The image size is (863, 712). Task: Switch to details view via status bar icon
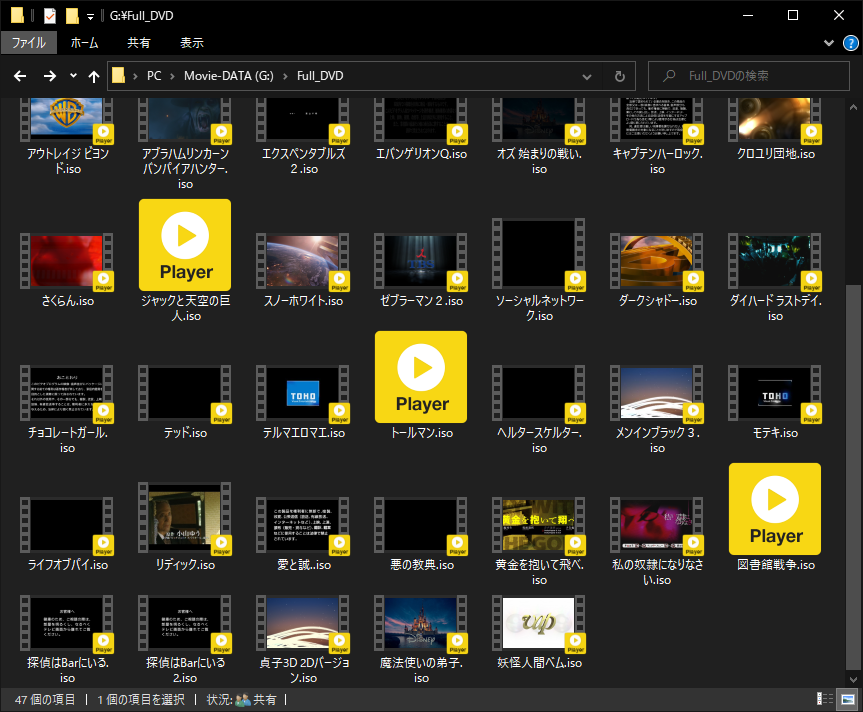pyautogui.click(x=825, y=699)
